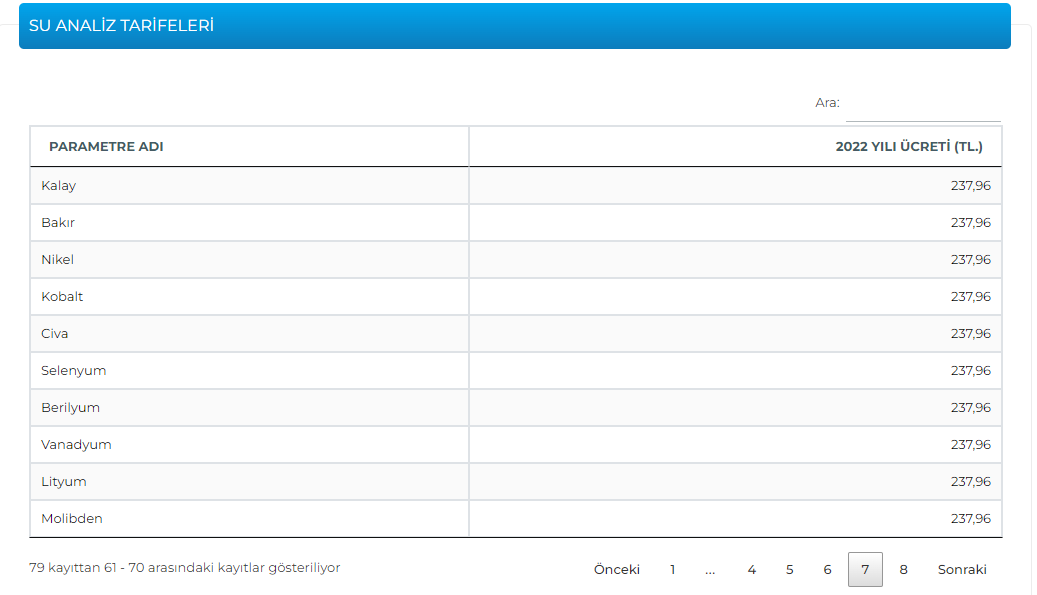This screenshot has width=1037, height=595.
Task: Sort by PARAMETRE ADI column header
Action: click(x=249, y=147)
